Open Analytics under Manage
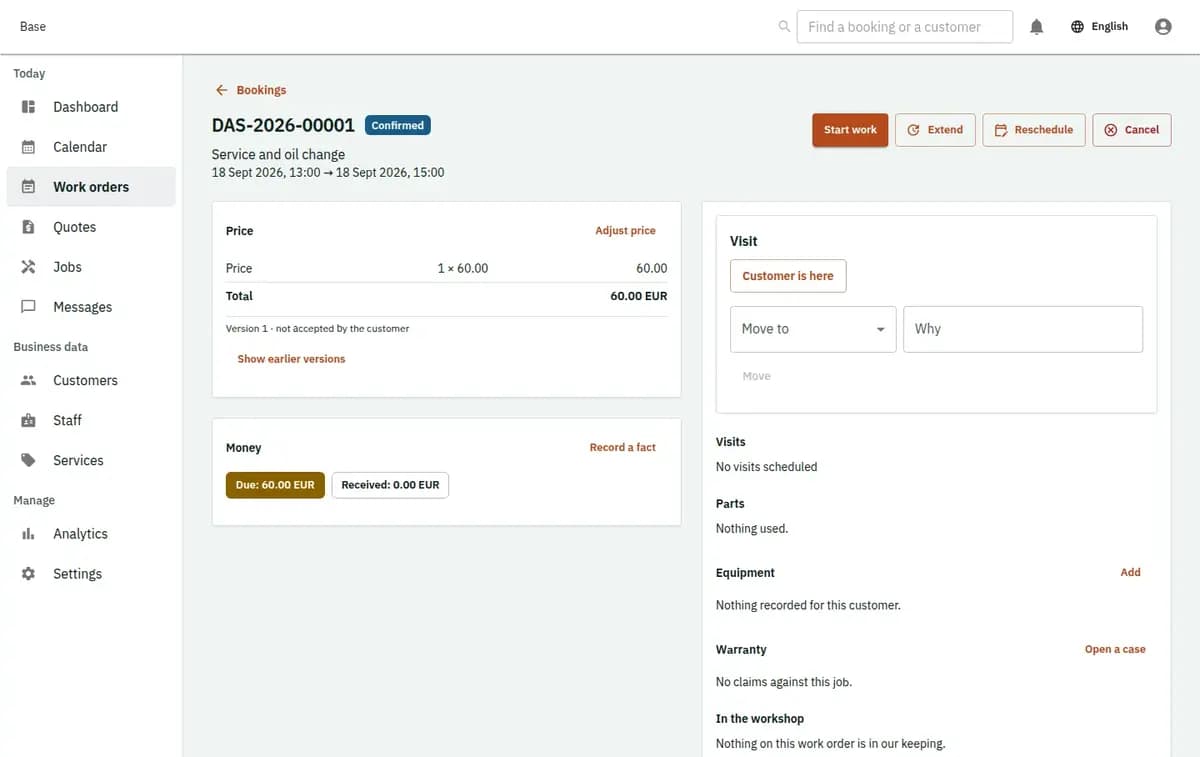 click(91, 534)
